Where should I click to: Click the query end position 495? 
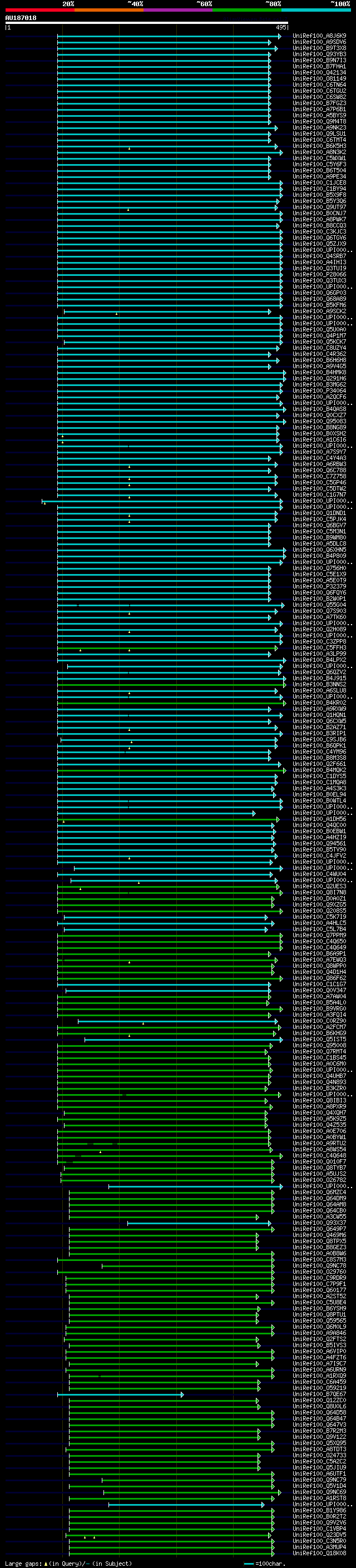[x=281, y=28]
